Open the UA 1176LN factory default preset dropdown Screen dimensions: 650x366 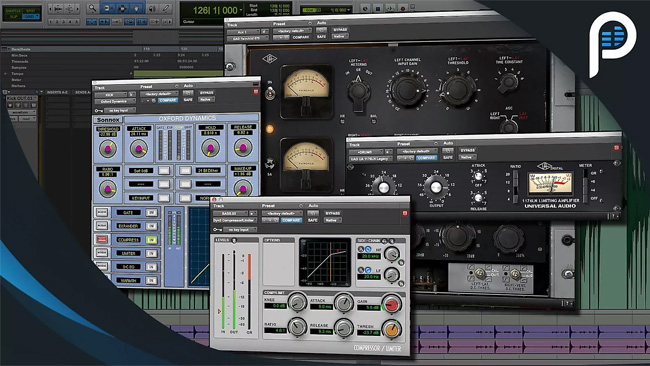pos(416,151)
